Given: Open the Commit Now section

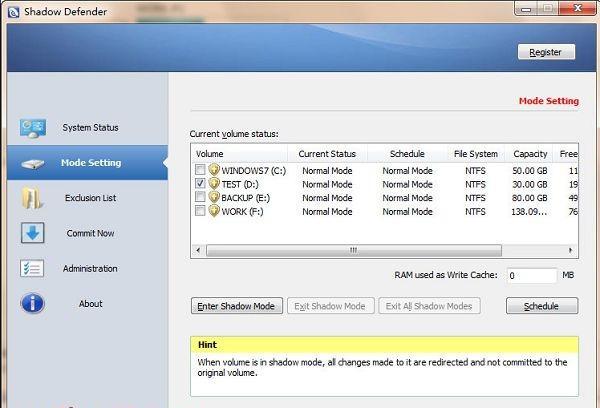Looking at the screenshot, I should (87, 233).
